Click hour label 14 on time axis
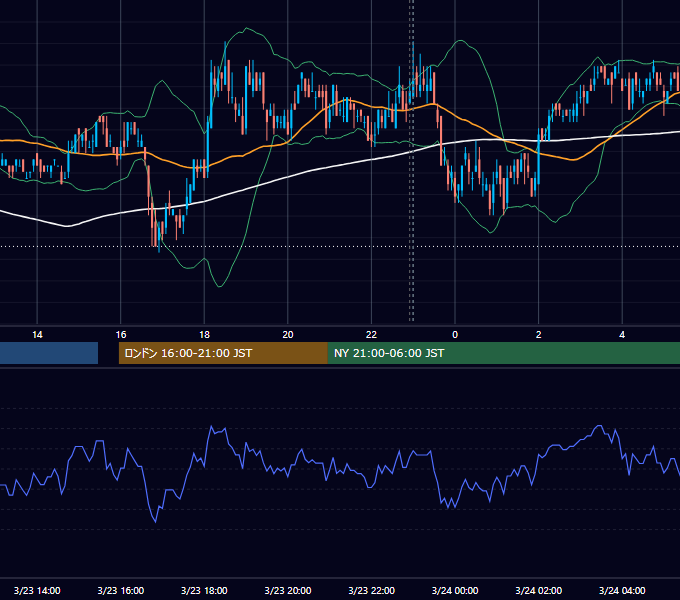Viewport: 680px width, 600px height. [37, 335]
